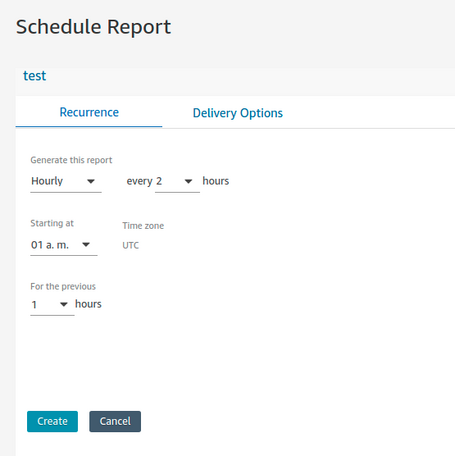Open the For the previous 1 hours dropdown
455x456 pixels.
point(52,305)
